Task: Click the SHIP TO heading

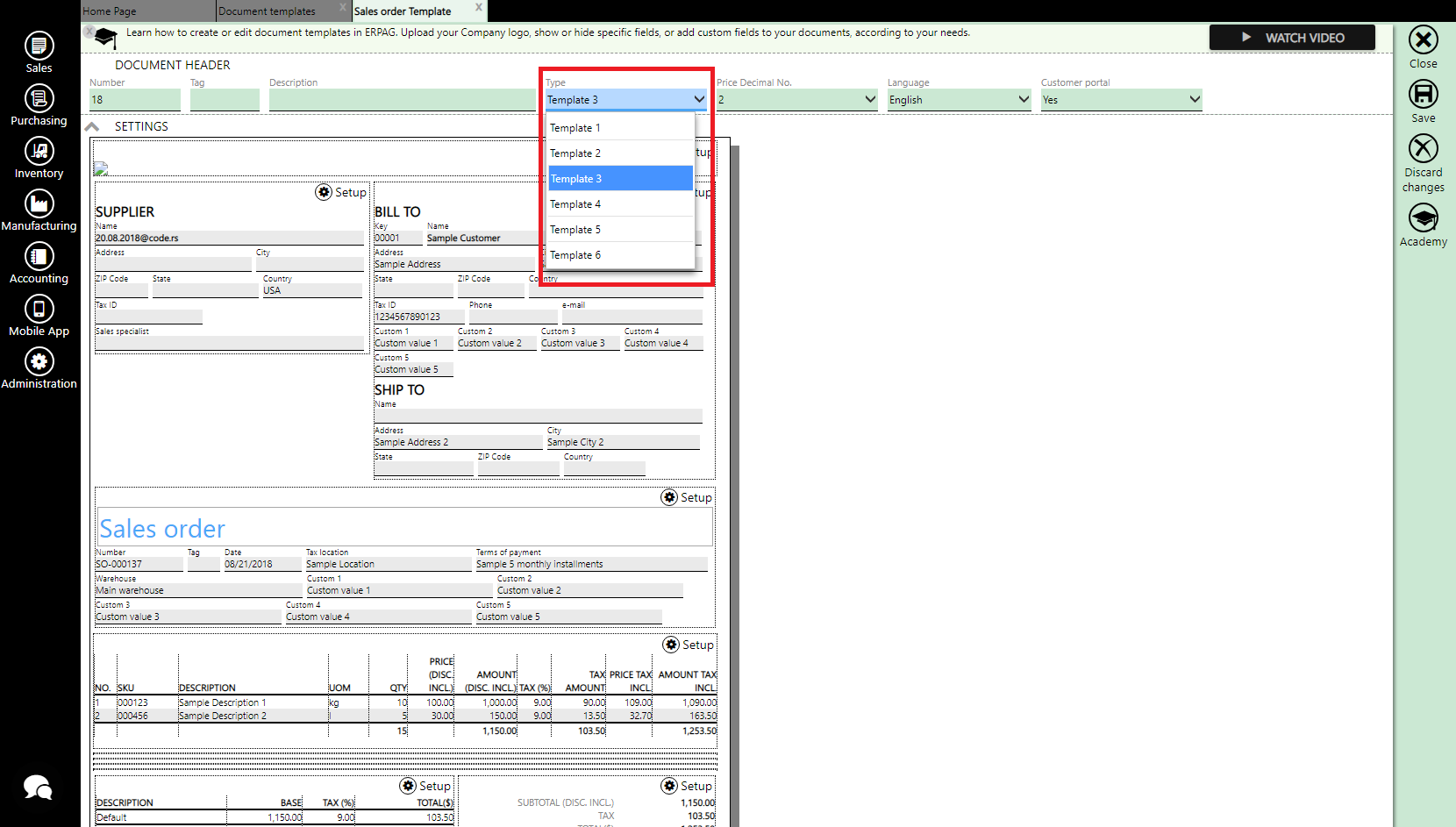Action: coord(399,390)
